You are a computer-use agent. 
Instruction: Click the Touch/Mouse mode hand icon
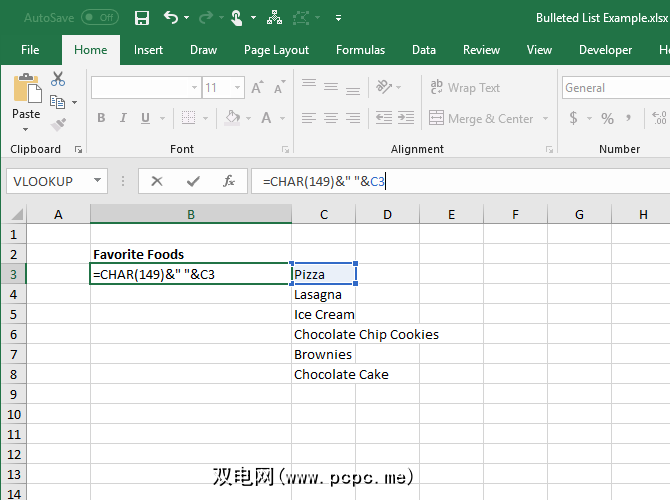[x=236, y=18]
